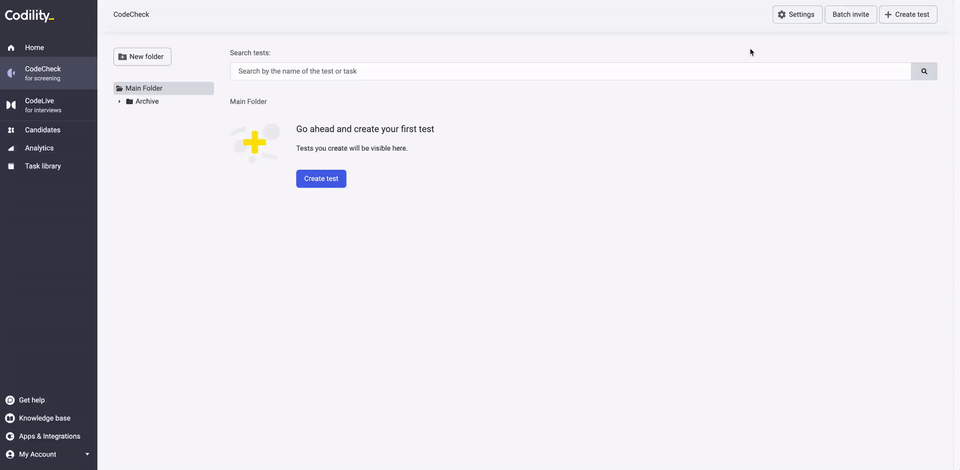
Task: Open the Knowledge base book icon
Action: coord(10,419)
